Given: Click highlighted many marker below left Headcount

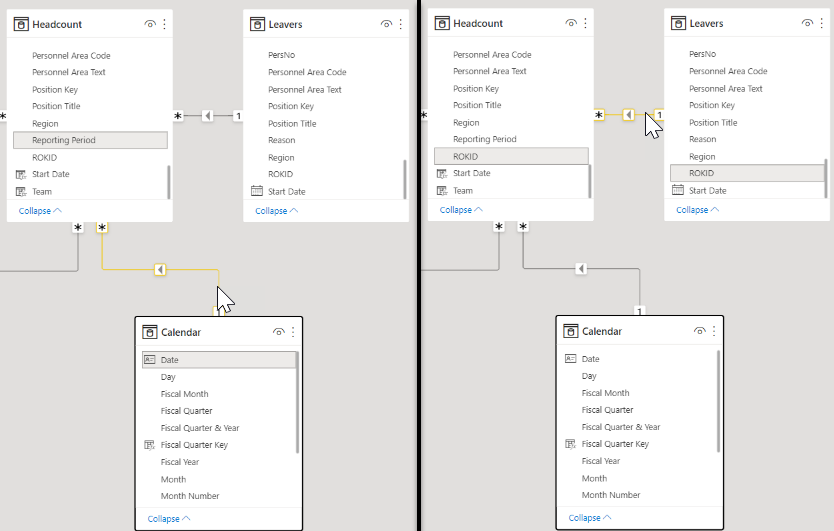Looking at the screenshot, I should pyautogui.click(x=102, y=228).
